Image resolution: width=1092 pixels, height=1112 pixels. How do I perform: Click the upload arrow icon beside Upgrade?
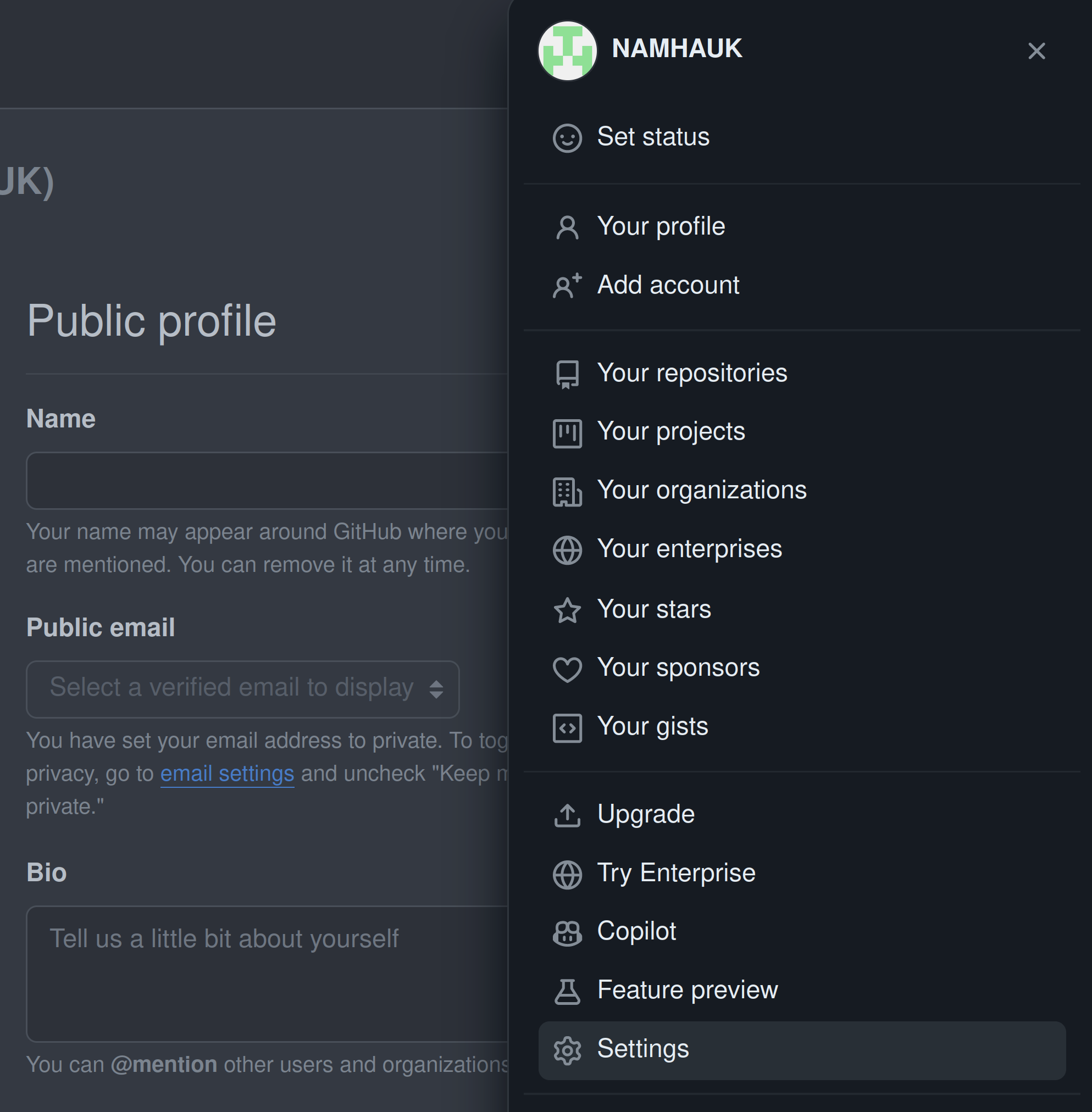[567, 815]
